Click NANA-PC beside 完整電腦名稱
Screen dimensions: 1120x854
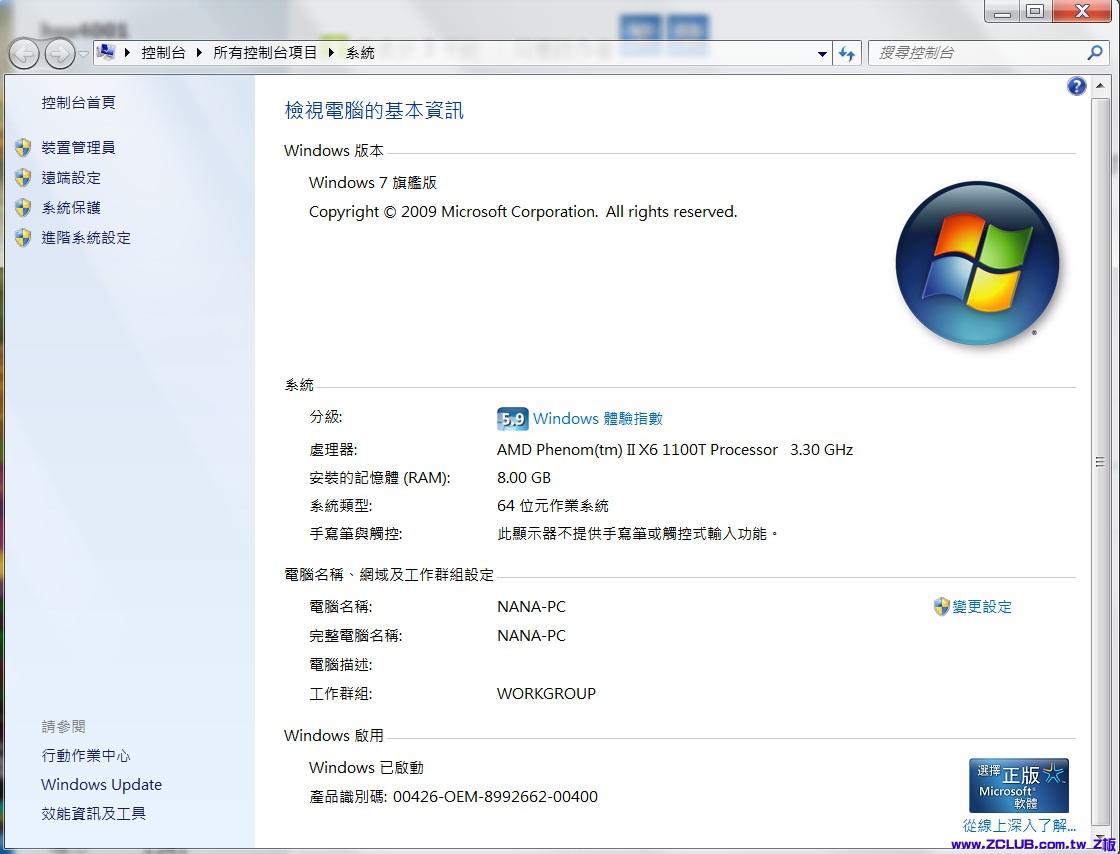click(x=531, y=636)
